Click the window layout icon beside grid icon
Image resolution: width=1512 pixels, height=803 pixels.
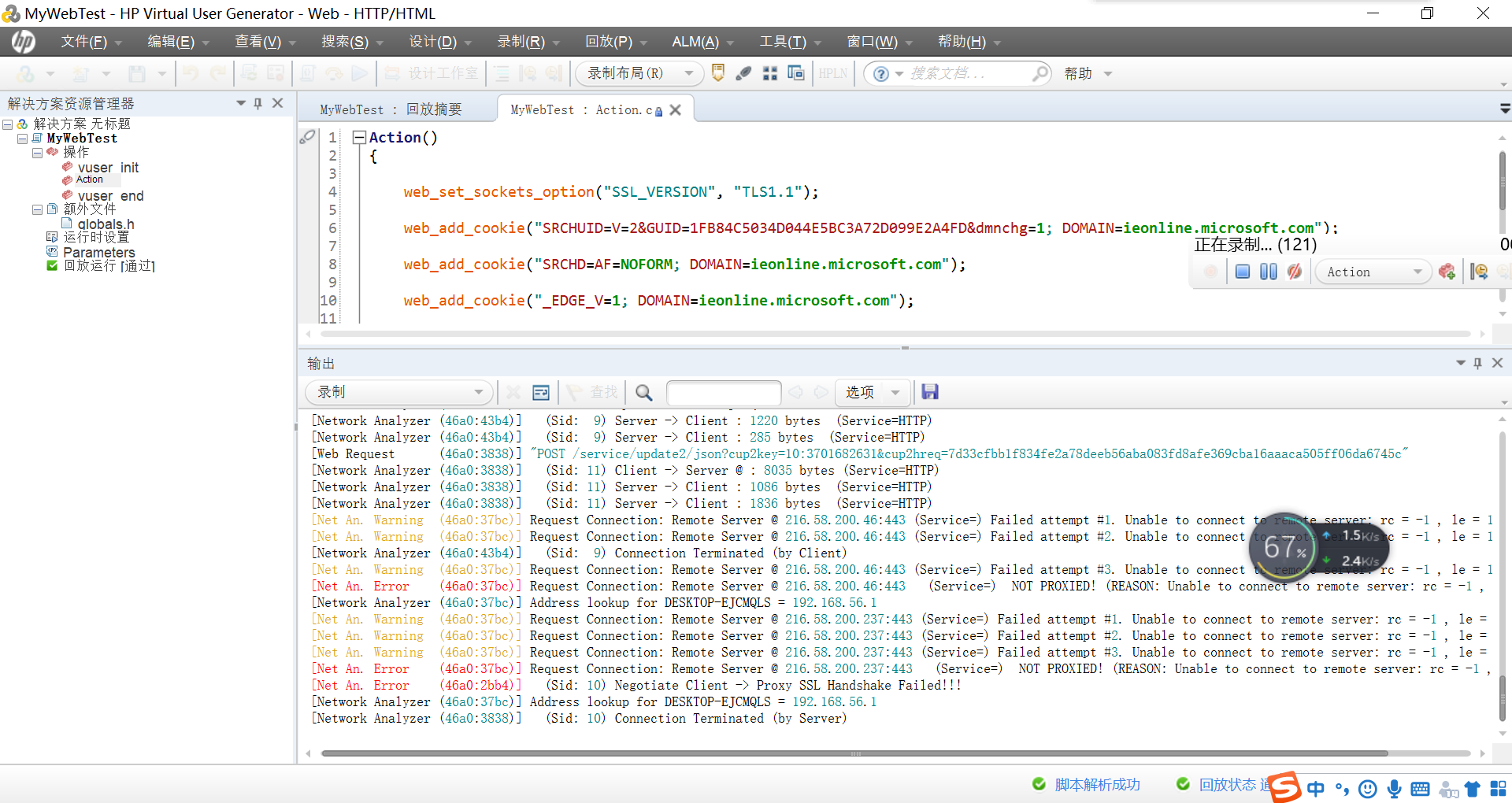pos(796,73)
